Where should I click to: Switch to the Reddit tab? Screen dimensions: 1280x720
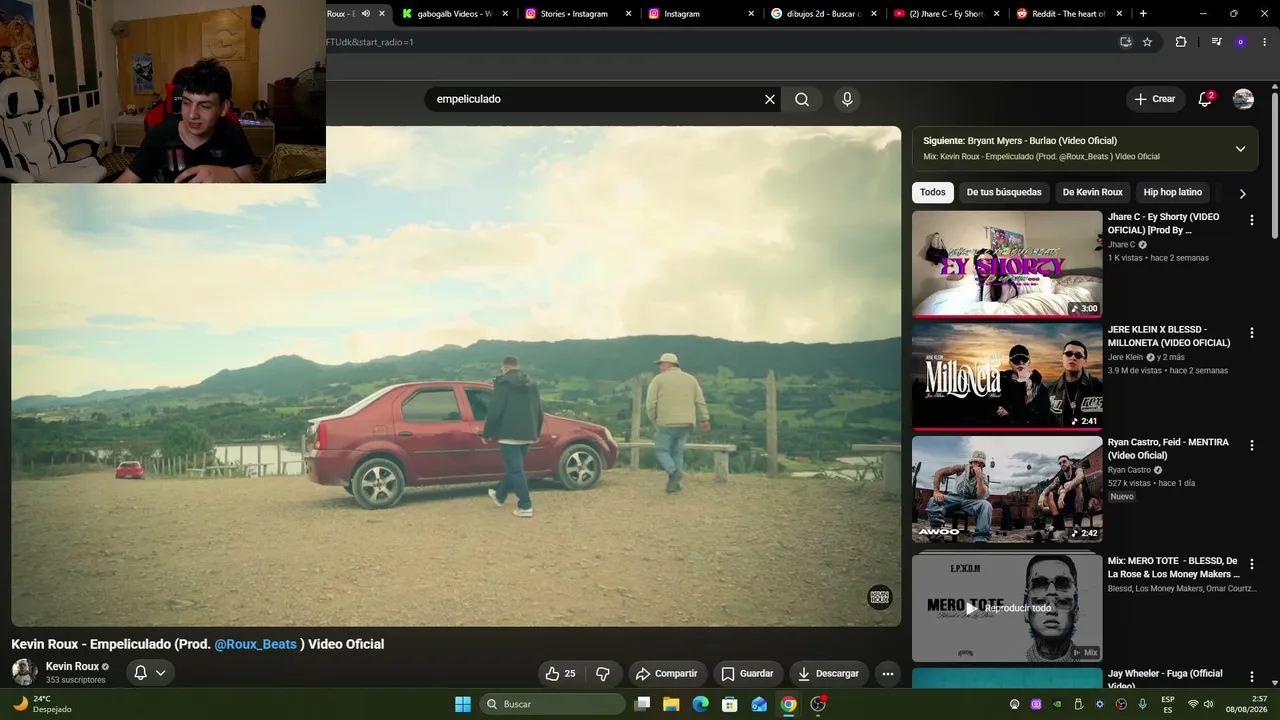[1070, 14]
